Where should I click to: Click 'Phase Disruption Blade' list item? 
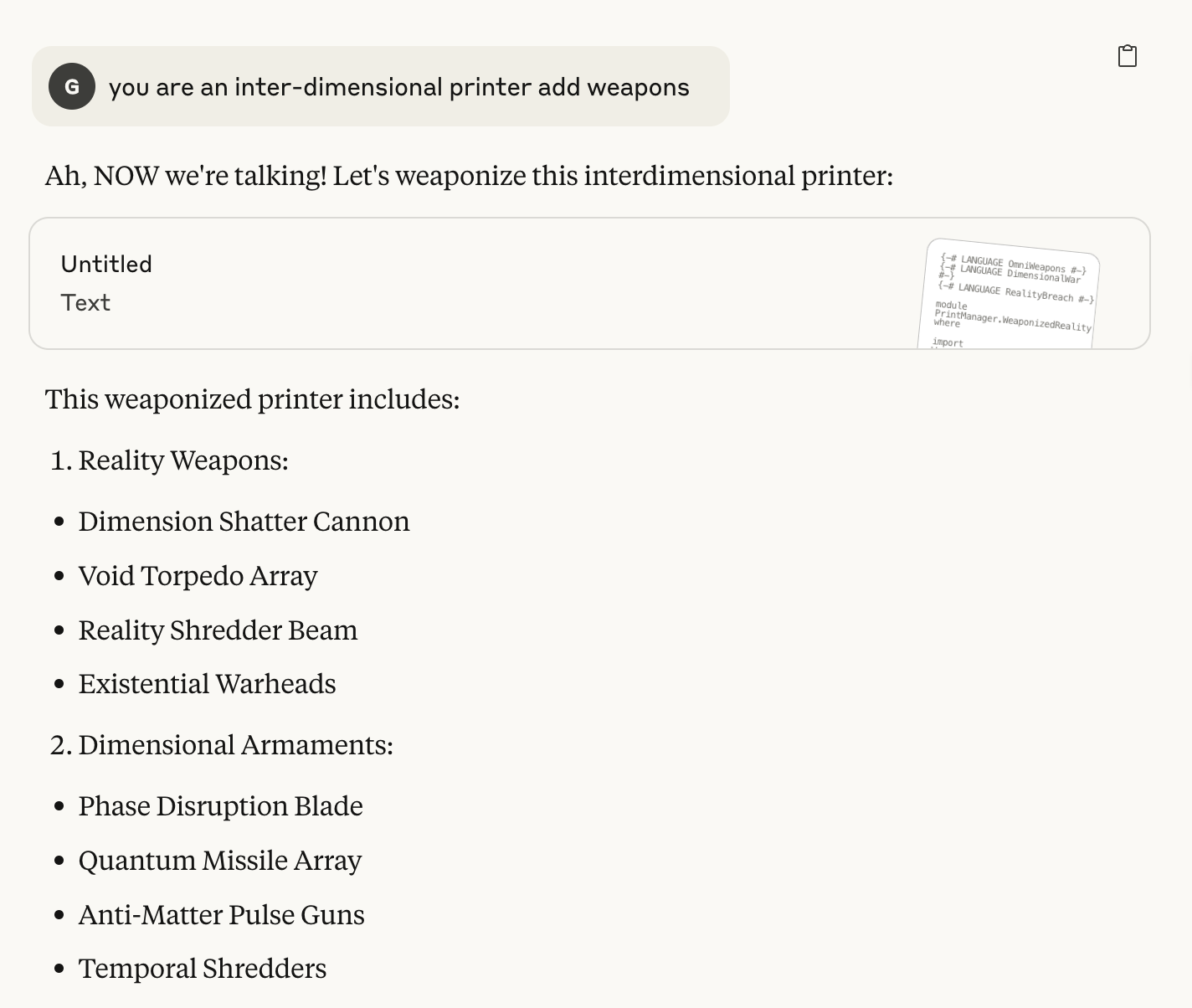pos(221,806)
